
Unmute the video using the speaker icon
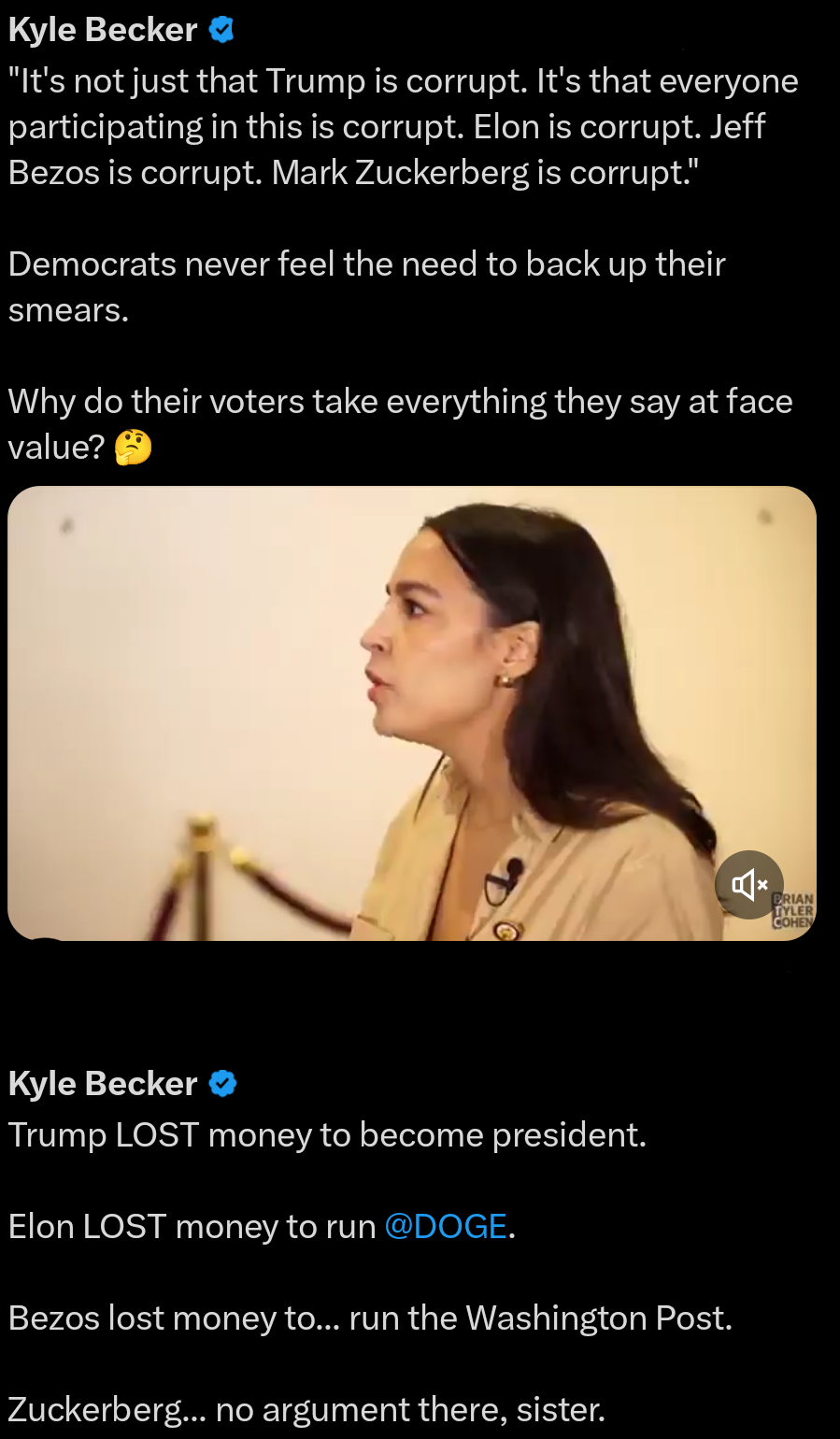[748, 884]
